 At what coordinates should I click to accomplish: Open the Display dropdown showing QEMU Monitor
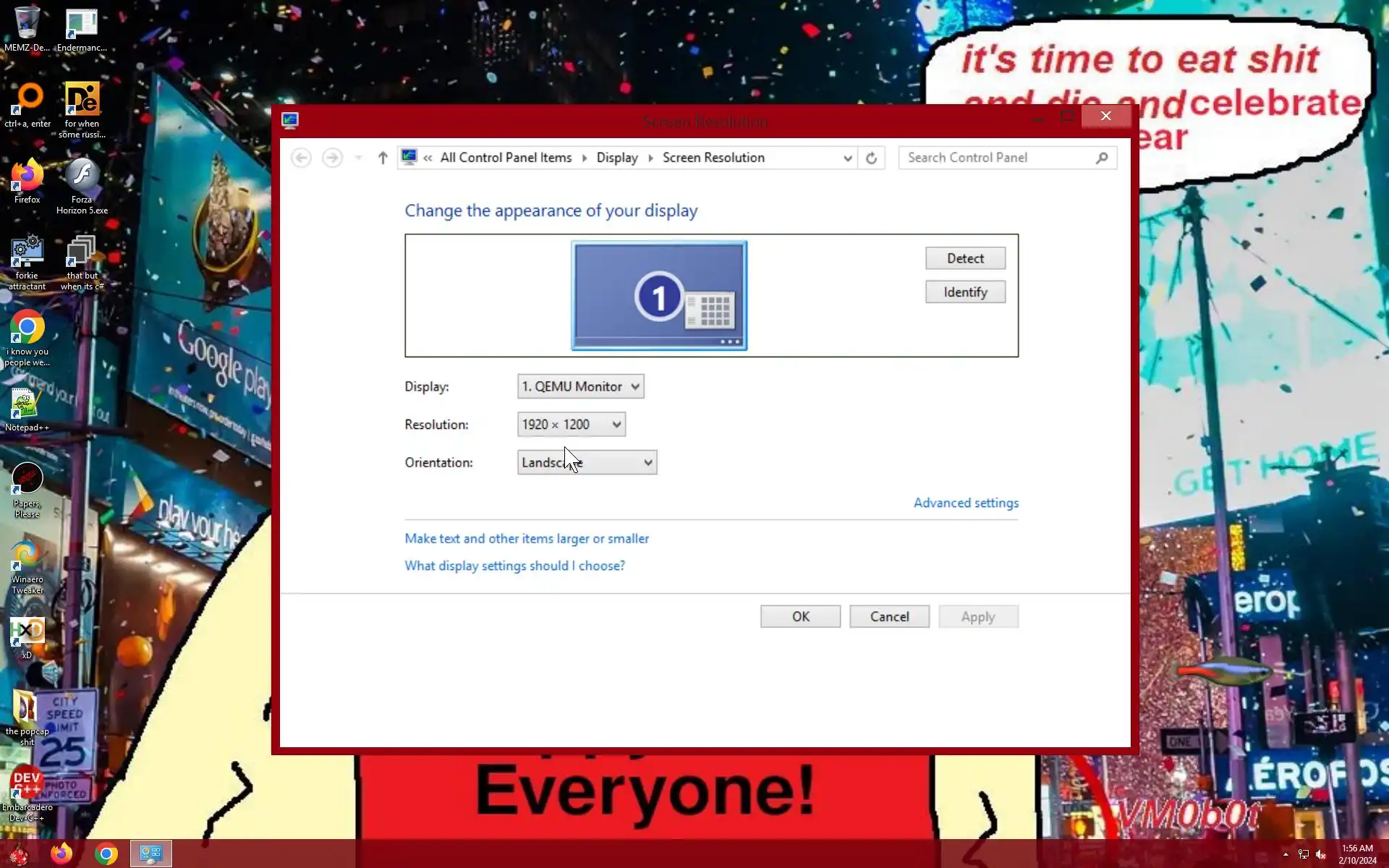[x=580, y=386]
